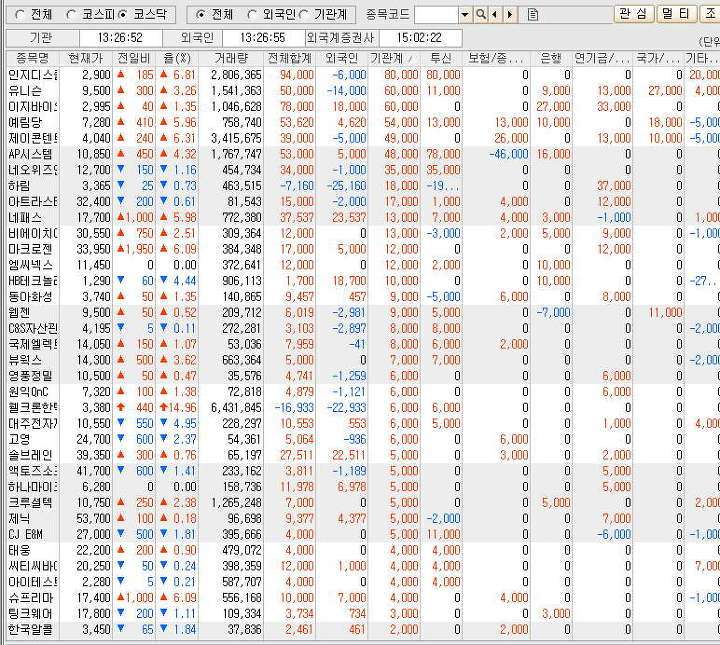The width and height of the screenshot is (720, 645).
Task: Click the -46,000 insurance value
Action: tap(509, 154)
